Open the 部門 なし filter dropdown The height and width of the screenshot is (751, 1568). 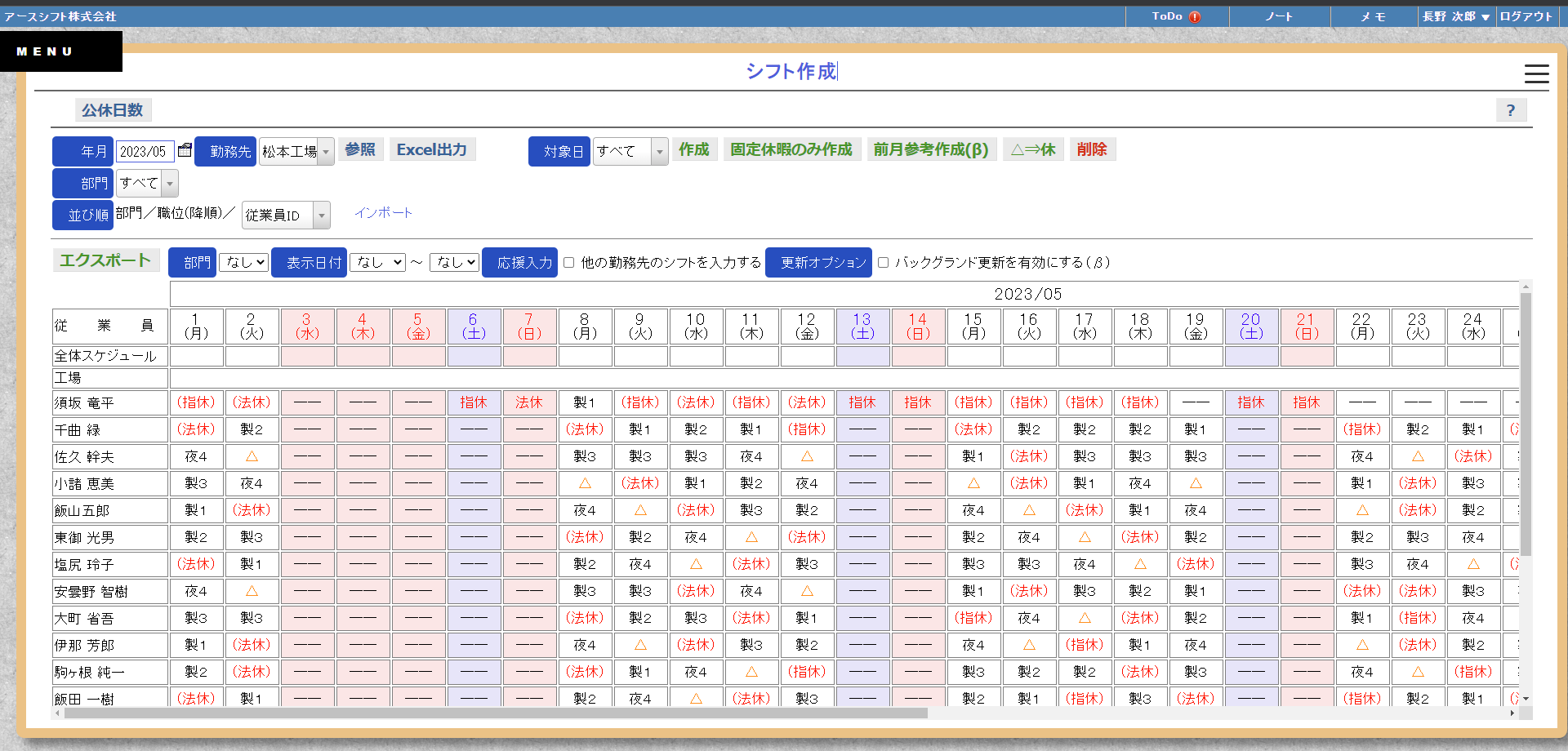243,262
